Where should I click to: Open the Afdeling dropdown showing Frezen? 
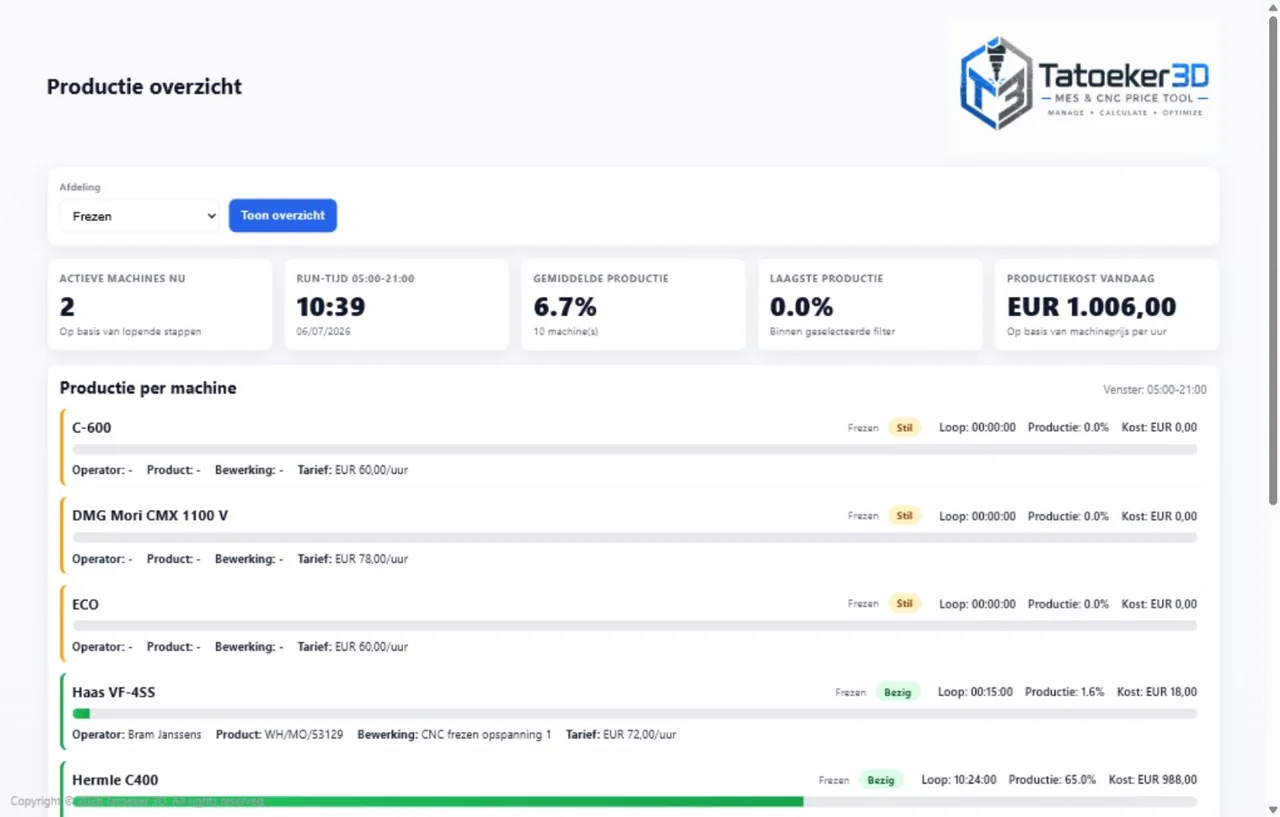[x=139, y=216]
